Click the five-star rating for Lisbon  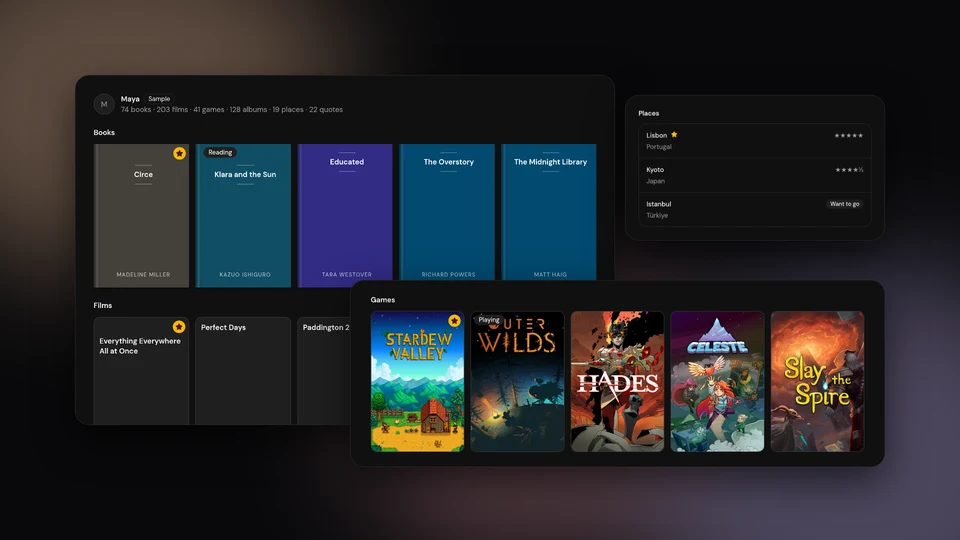pos(849,135)
